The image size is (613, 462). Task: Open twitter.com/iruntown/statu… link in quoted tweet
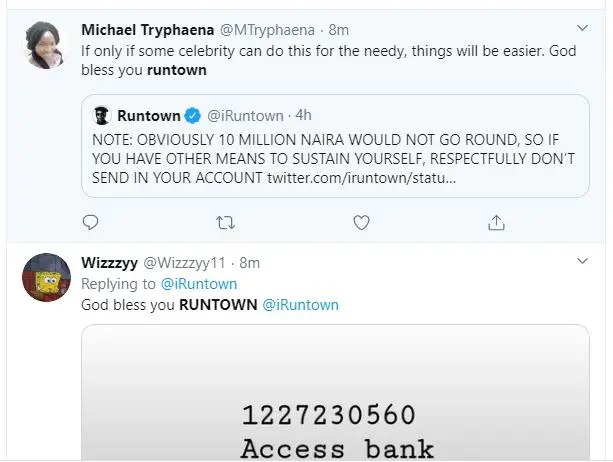coord(362,178)
